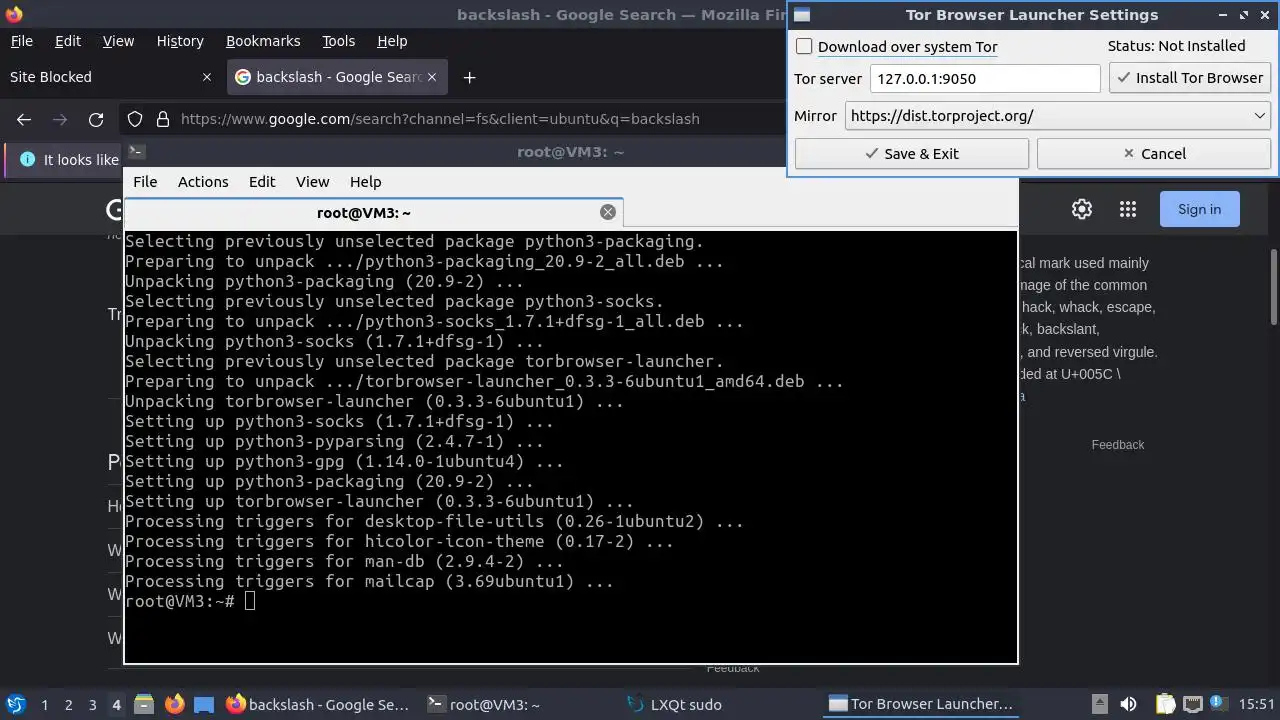Open Firefox Tools menu
Image resolution: width=1280 pixels, height=720 pixels.
(x=338, y=41)
